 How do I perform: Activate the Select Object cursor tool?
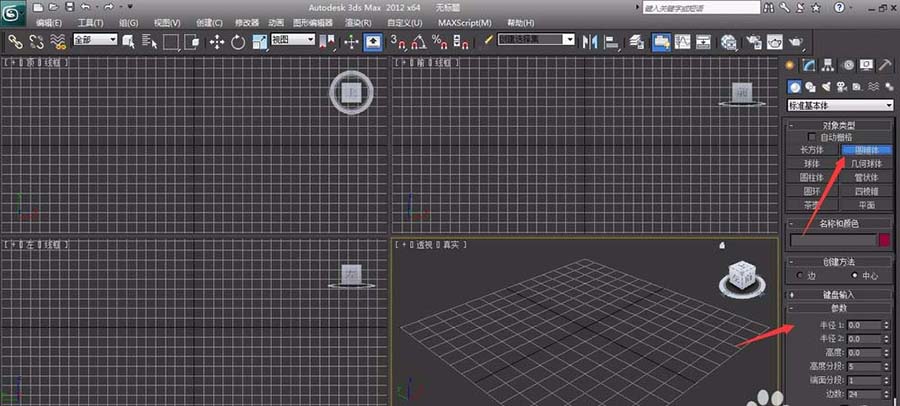pos(129,41)
